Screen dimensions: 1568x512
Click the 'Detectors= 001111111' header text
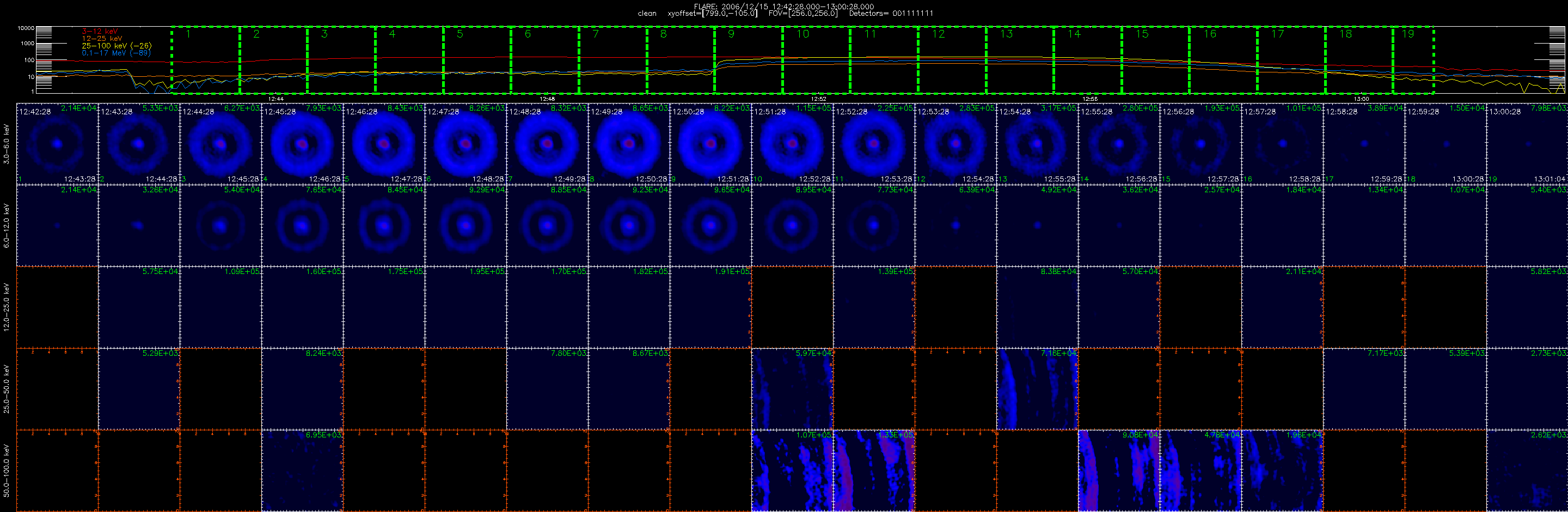891,14
